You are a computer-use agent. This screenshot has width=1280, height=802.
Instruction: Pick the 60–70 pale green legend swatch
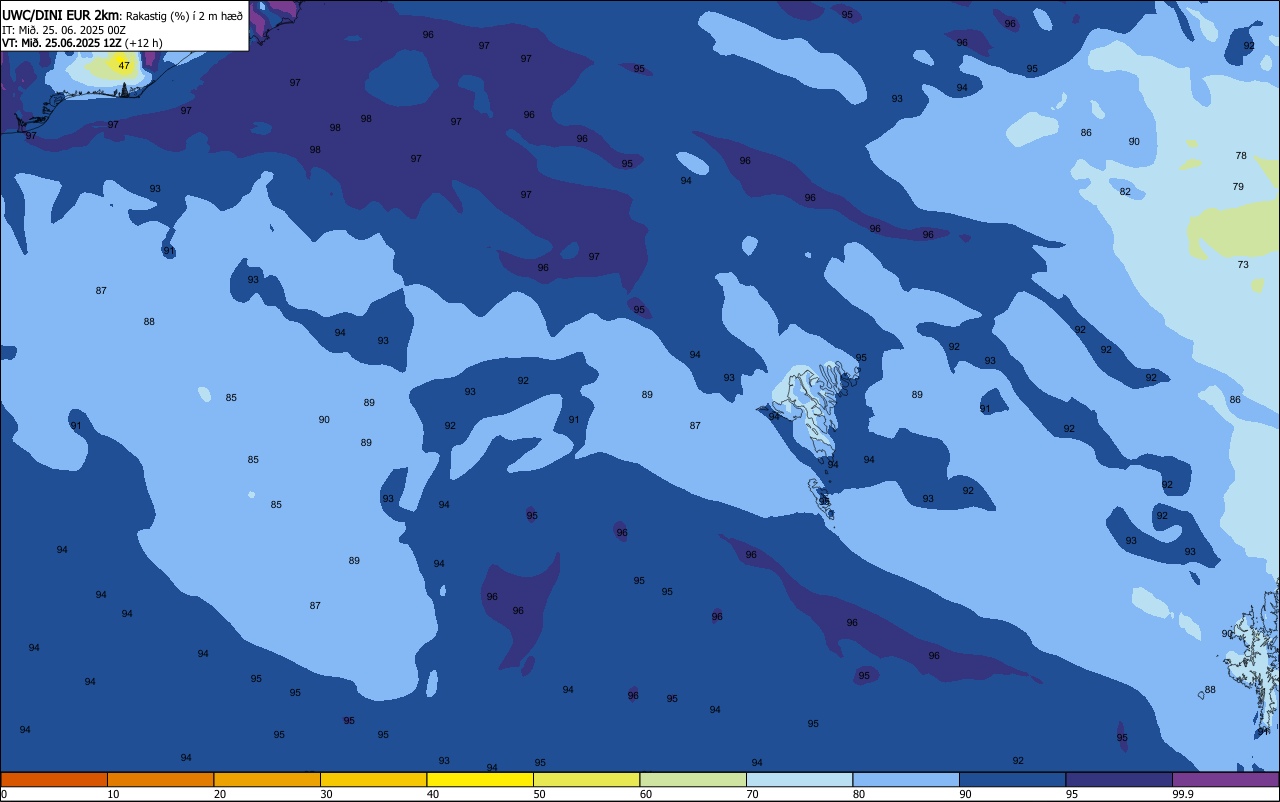pos(693,779)
